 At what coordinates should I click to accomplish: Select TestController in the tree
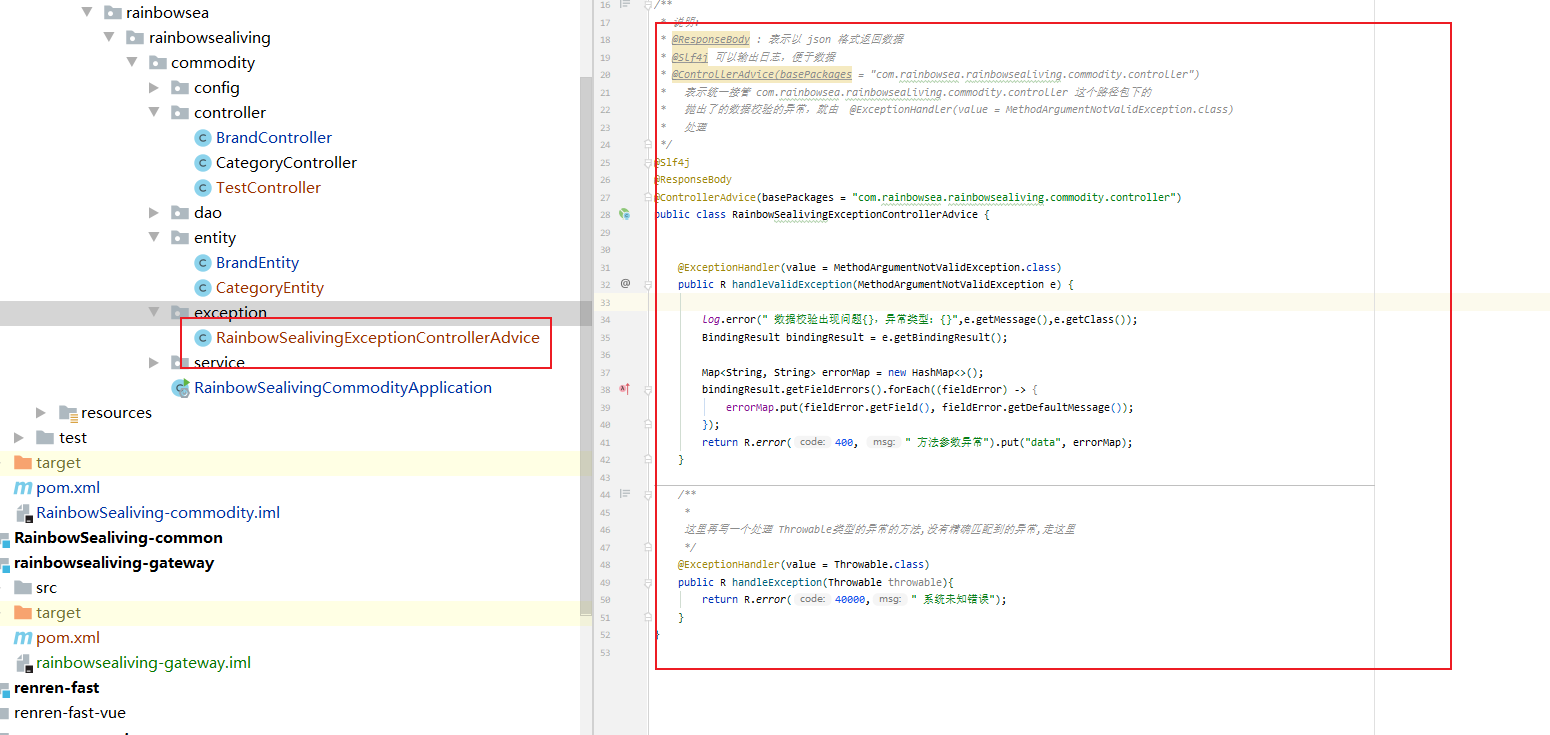(x=268, y=188)
